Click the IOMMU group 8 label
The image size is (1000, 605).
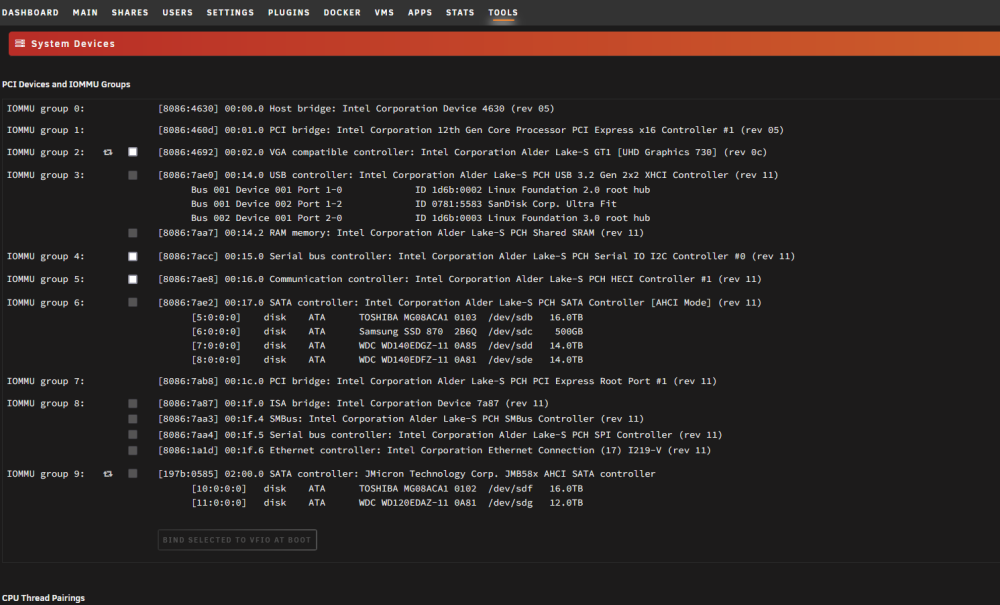coord(45,404)
